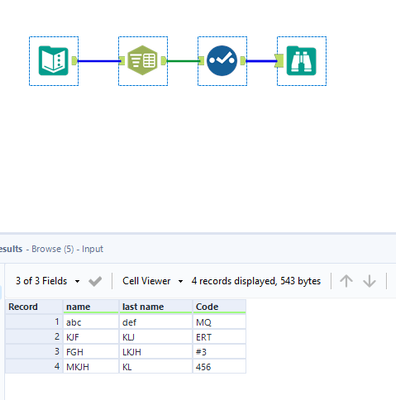Viewport: 396px width, 400px height.
Task: Select the Input Data tool on canvas
Action: point(54,61)
